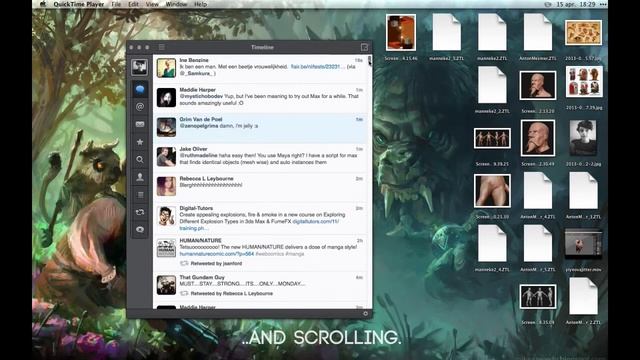Open the Apple menu
The width and height of the screenshot is (640, 360).
tap(43, 4)
